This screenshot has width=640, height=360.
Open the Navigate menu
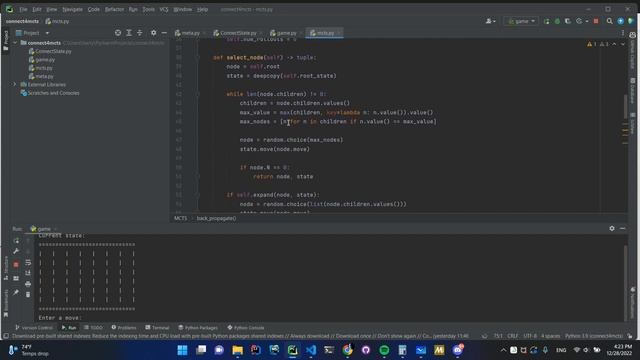point(72,9)
